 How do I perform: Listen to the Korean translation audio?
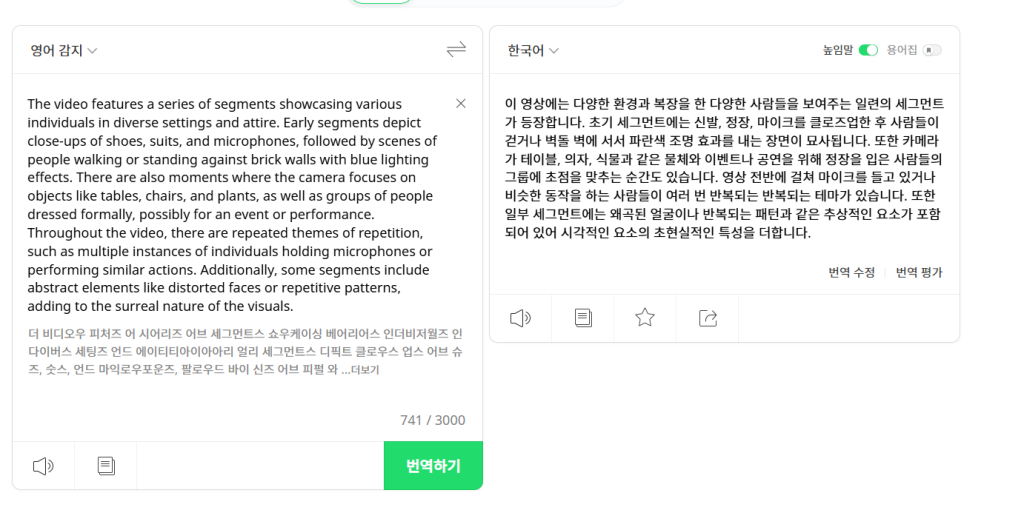[520, 318]
